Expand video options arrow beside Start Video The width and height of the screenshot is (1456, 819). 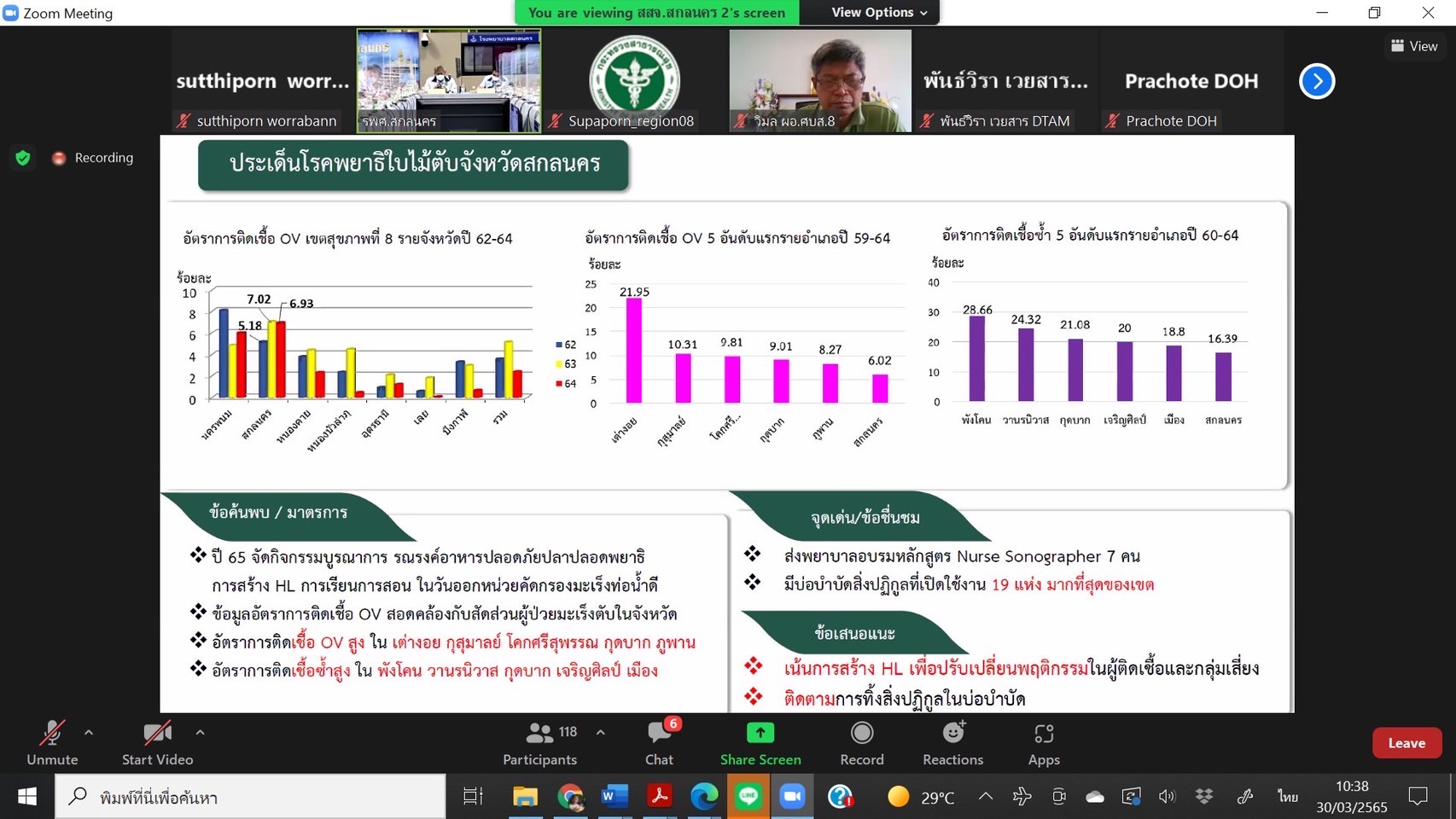click(200, 732)
